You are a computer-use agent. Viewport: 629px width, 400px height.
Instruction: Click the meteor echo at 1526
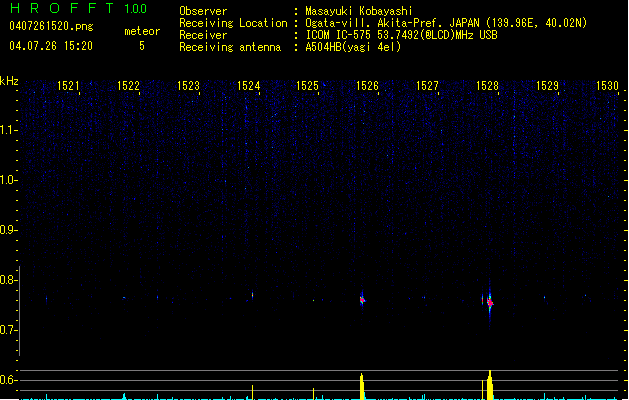pyautogui.click(x=362, y=299)
